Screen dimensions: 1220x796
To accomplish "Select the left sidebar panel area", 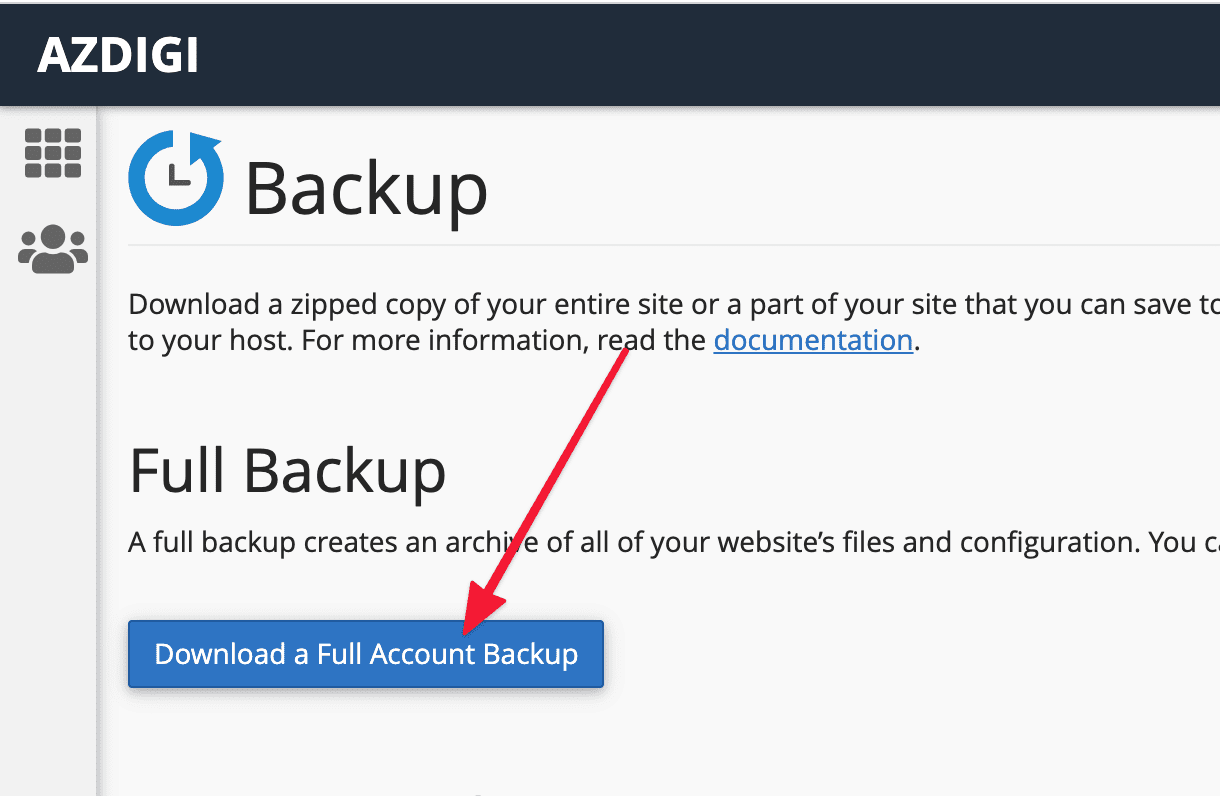I will point(50,500).
